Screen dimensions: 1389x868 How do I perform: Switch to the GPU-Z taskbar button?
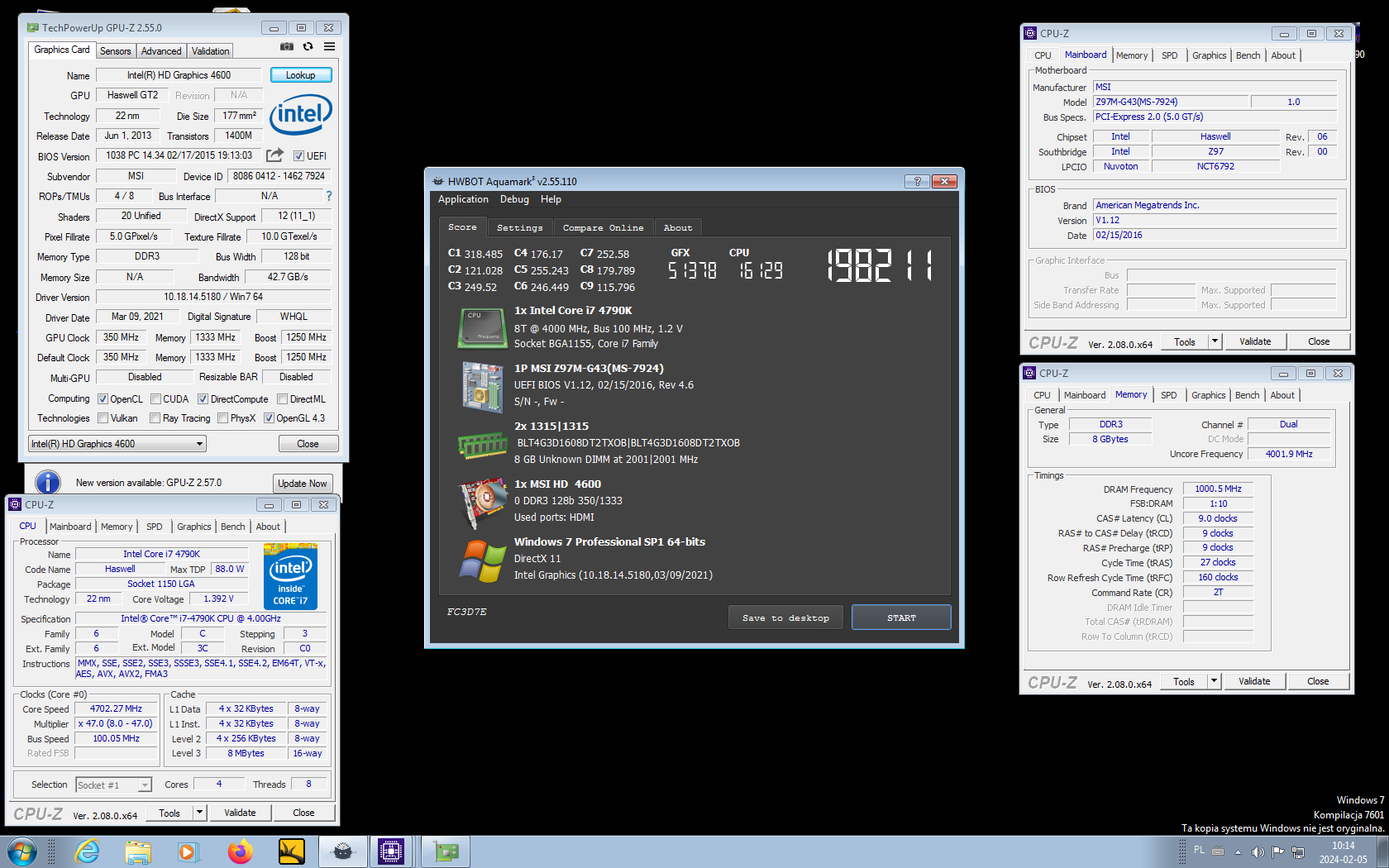446,851
